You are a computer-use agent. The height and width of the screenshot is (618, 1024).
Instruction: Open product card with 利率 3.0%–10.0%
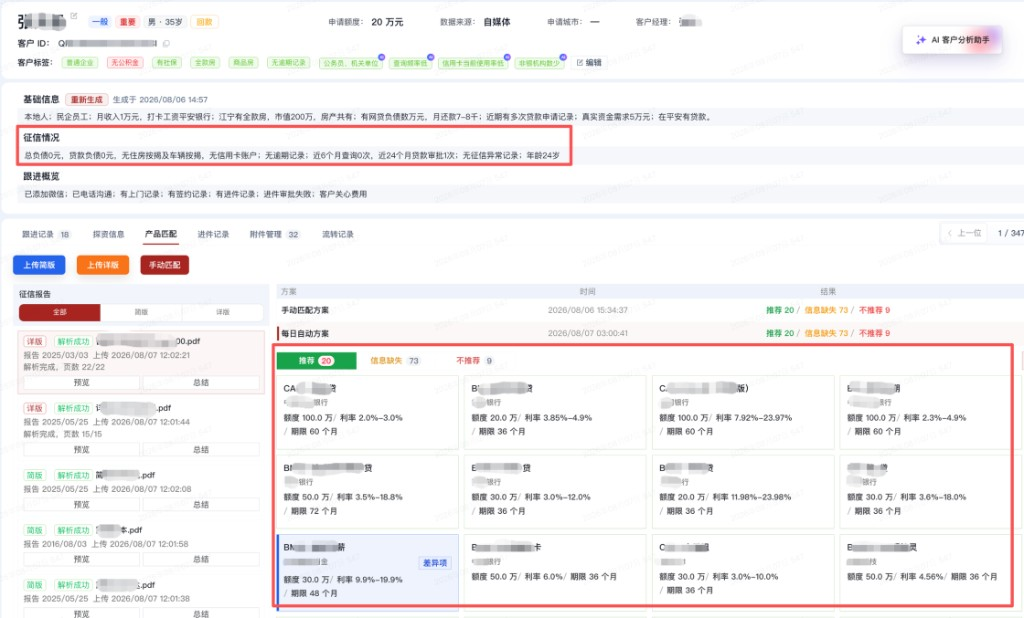[743, 572]
